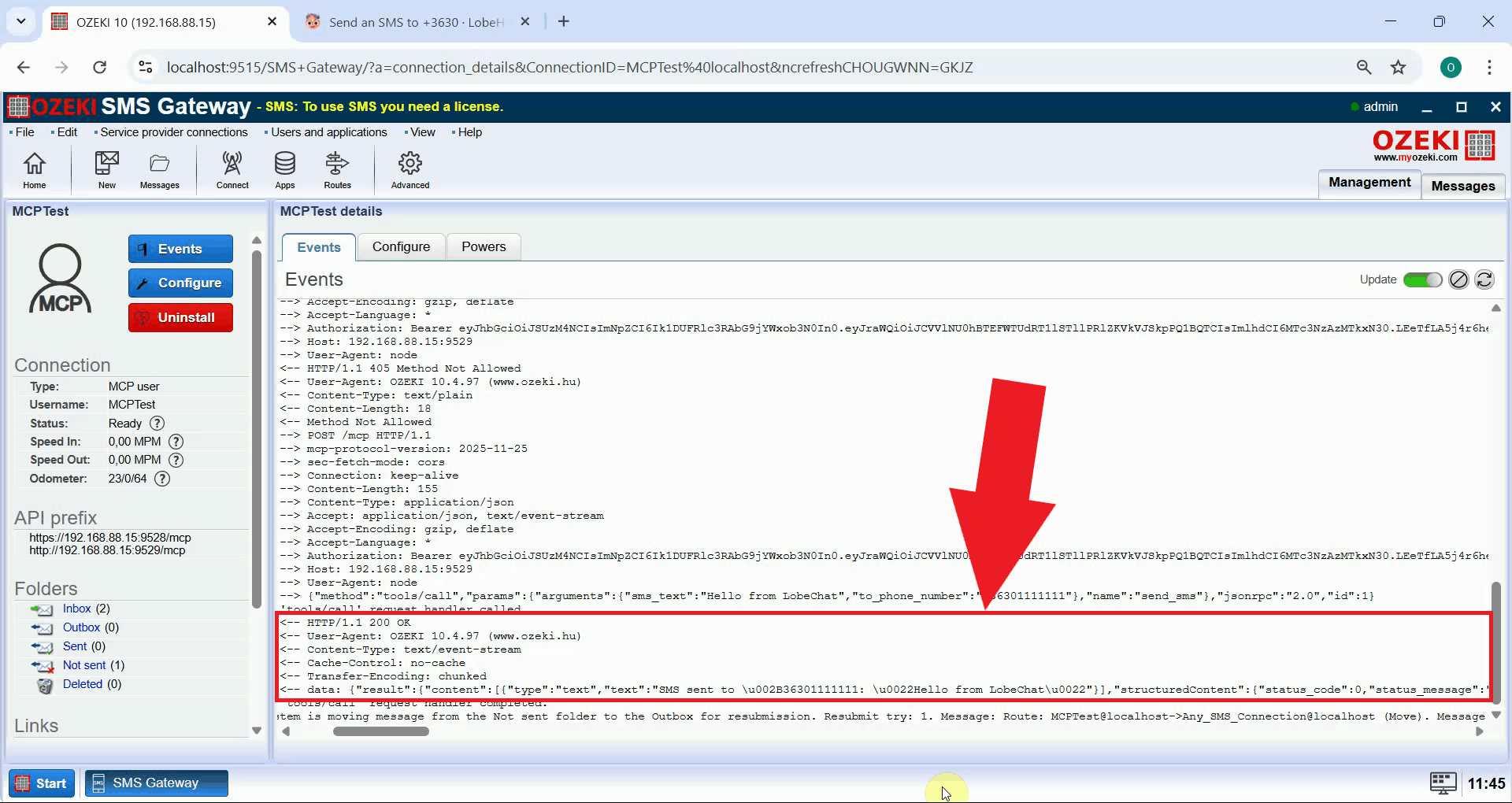
Task: Open the Apps database icon
Action: [285, 170]
